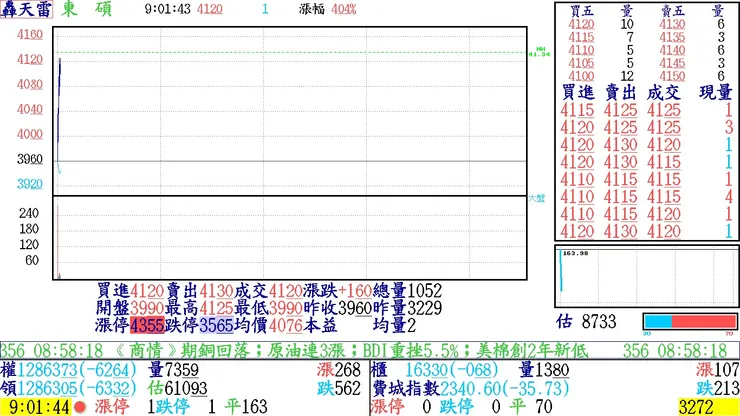This screenshot has width=740, height=416.
Task: Select ask price 4135 in 賣五 list
Action: [x=673, y=37]
